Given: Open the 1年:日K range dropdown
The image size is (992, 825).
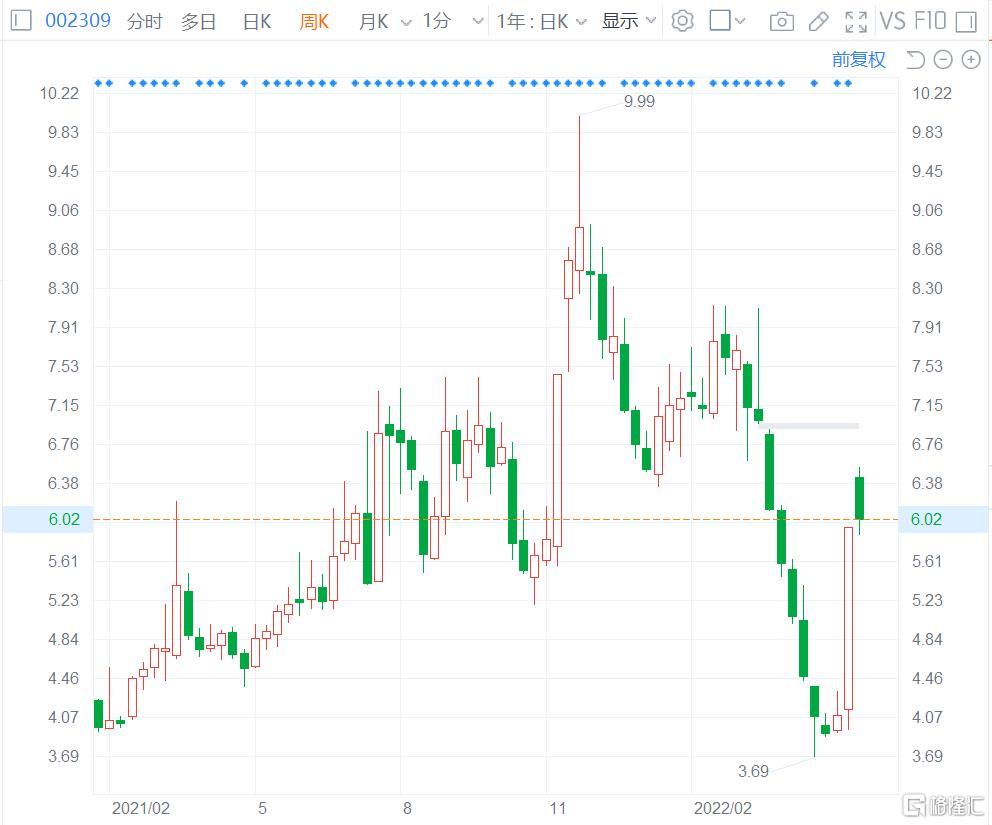Looking at the screenshot, I should point(542,21).
